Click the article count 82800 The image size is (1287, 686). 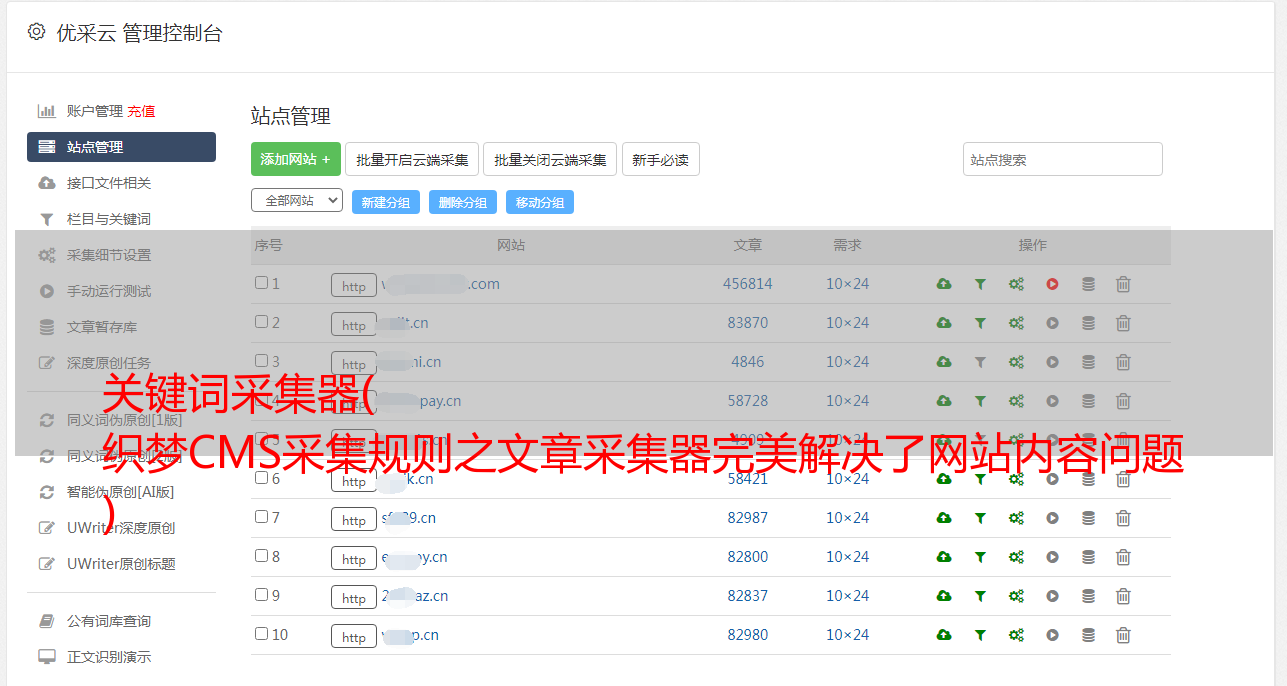tap(748, 557)
